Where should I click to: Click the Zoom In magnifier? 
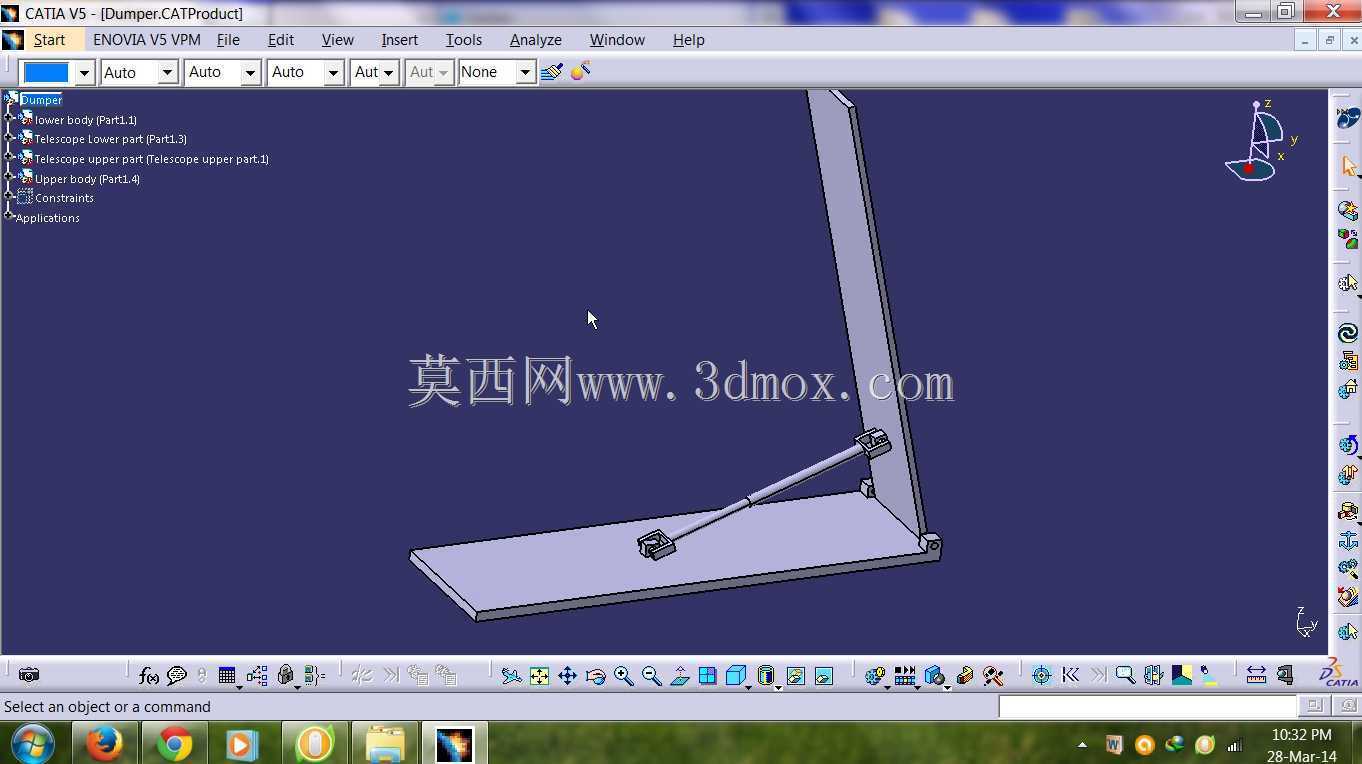(x=623, y=676)
